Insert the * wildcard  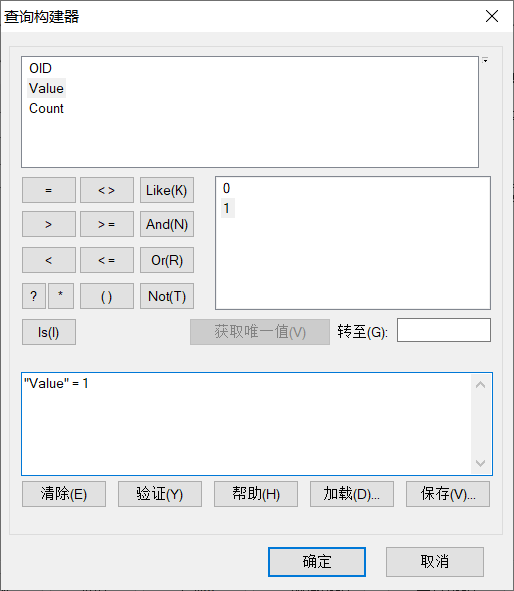[61, 296]
